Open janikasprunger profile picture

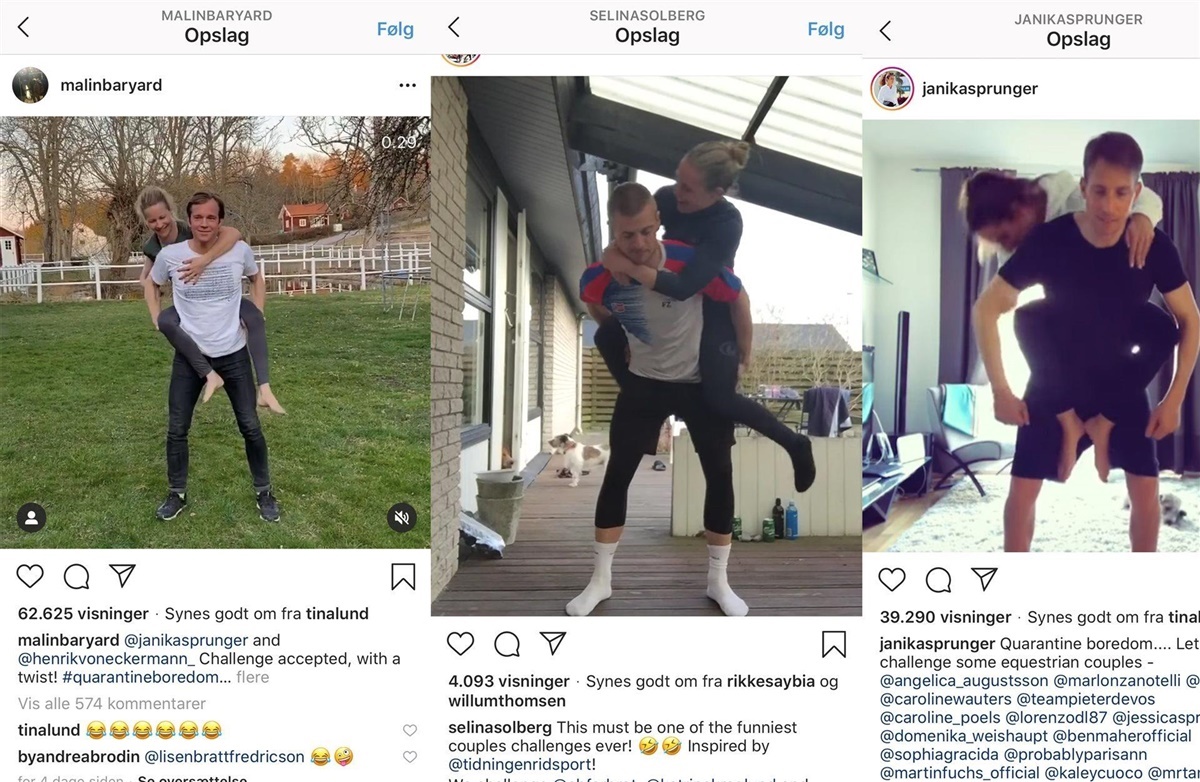892,89
